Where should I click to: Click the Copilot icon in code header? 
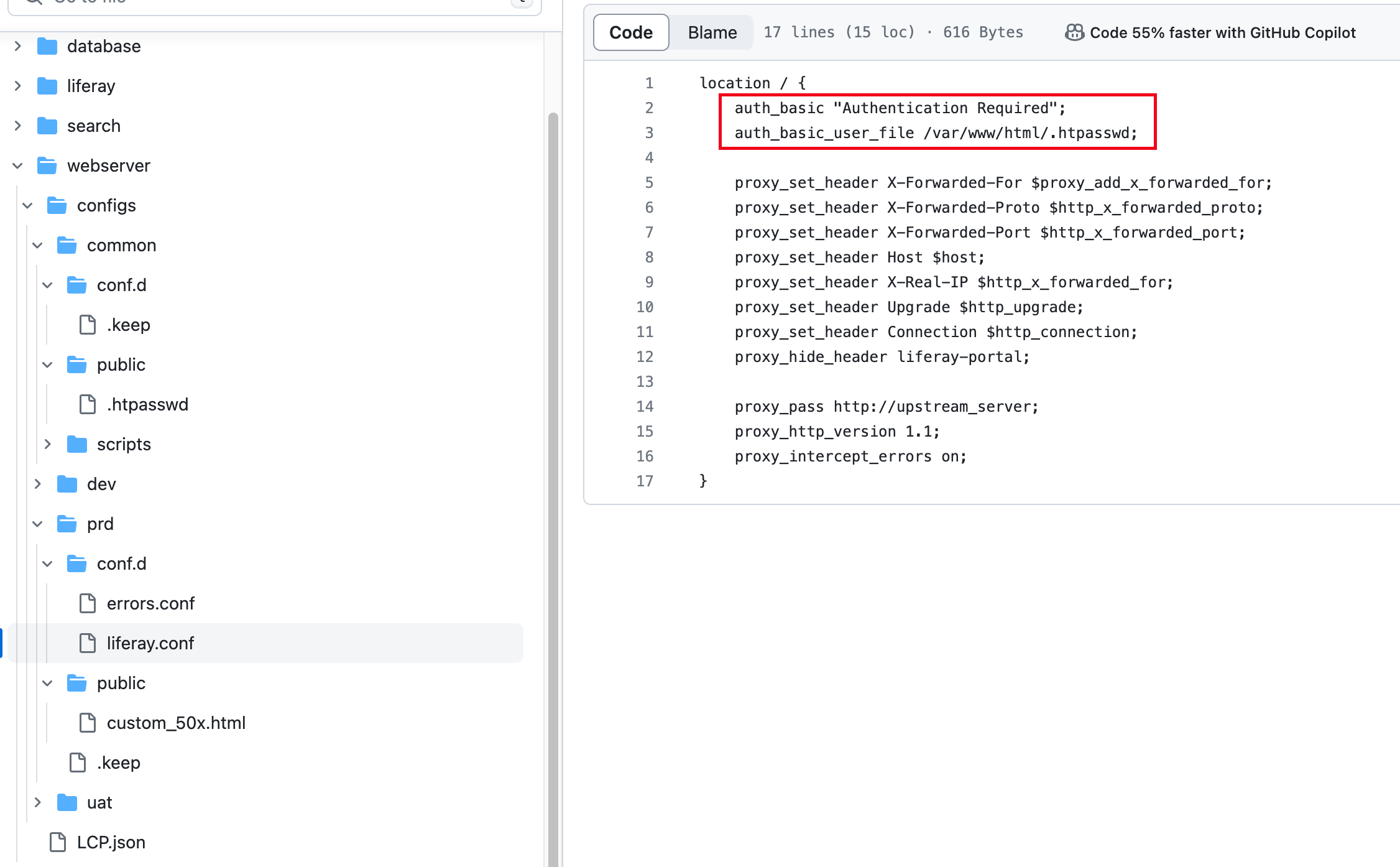[x=1074, y=32]
